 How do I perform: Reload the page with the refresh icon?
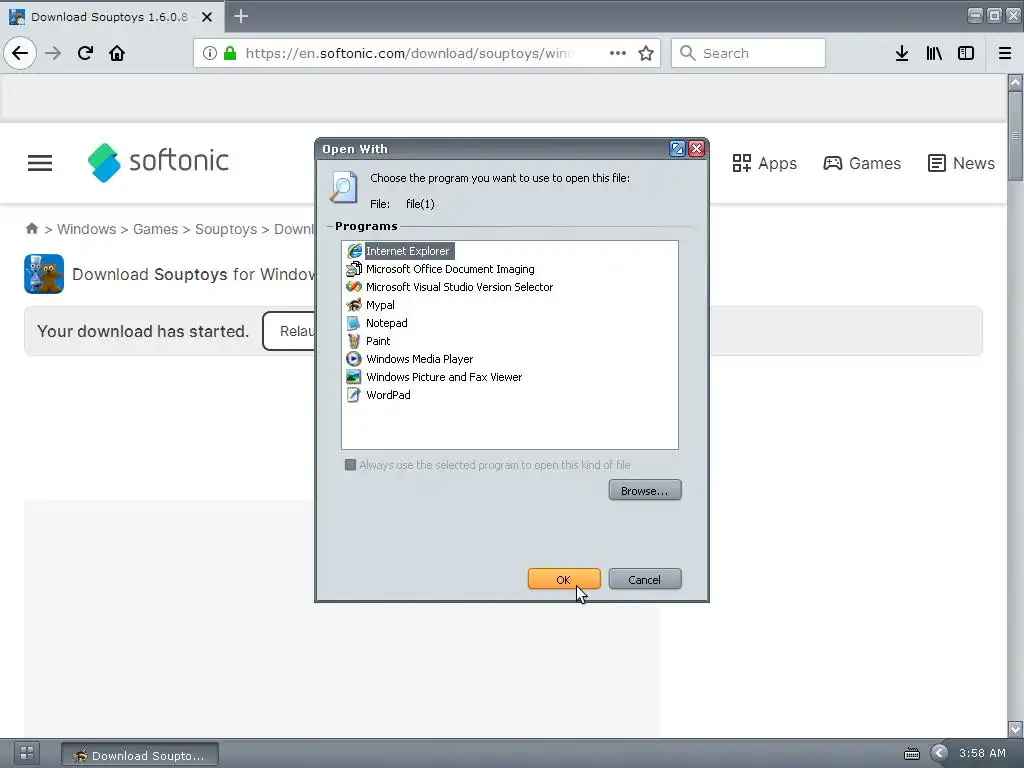pyautogui.click(x=85, y=53)
